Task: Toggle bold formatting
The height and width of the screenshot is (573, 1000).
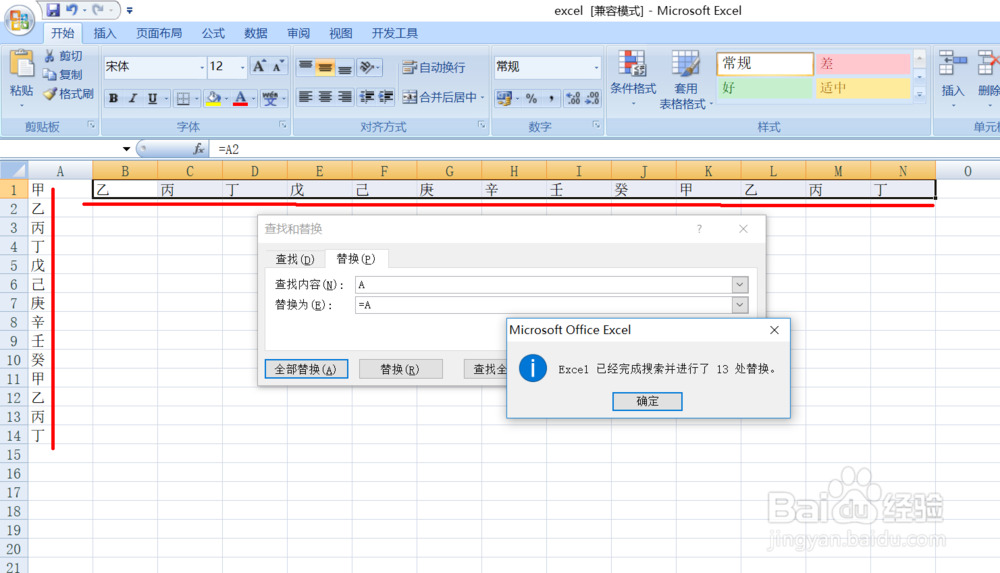Action: point(114,98)
